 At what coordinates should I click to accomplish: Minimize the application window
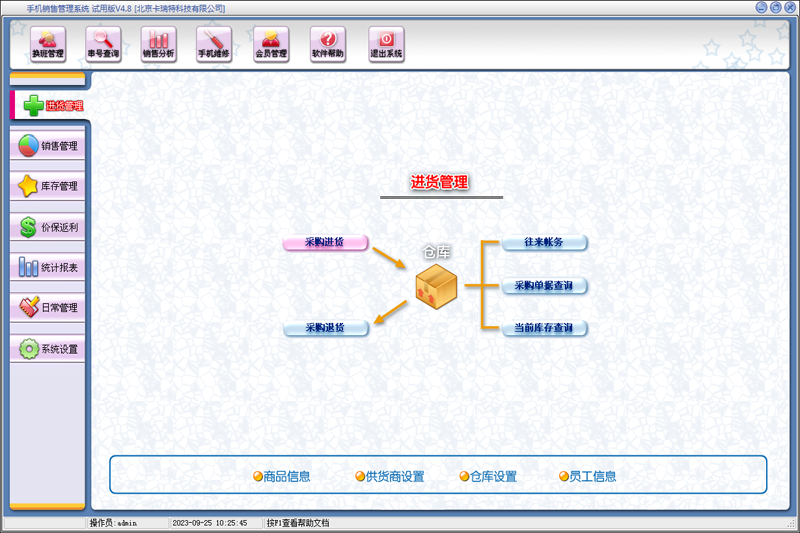(x=761, y=7)
